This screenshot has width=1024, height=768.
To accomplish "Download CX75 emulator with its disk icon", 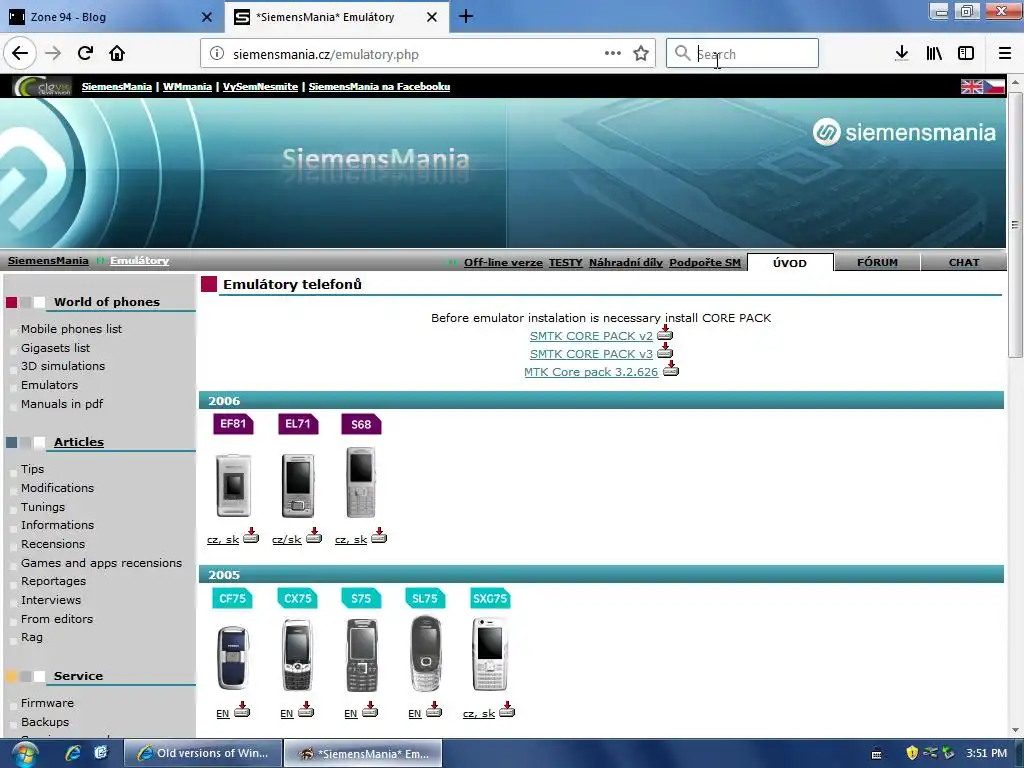I will tap(306, 710).
